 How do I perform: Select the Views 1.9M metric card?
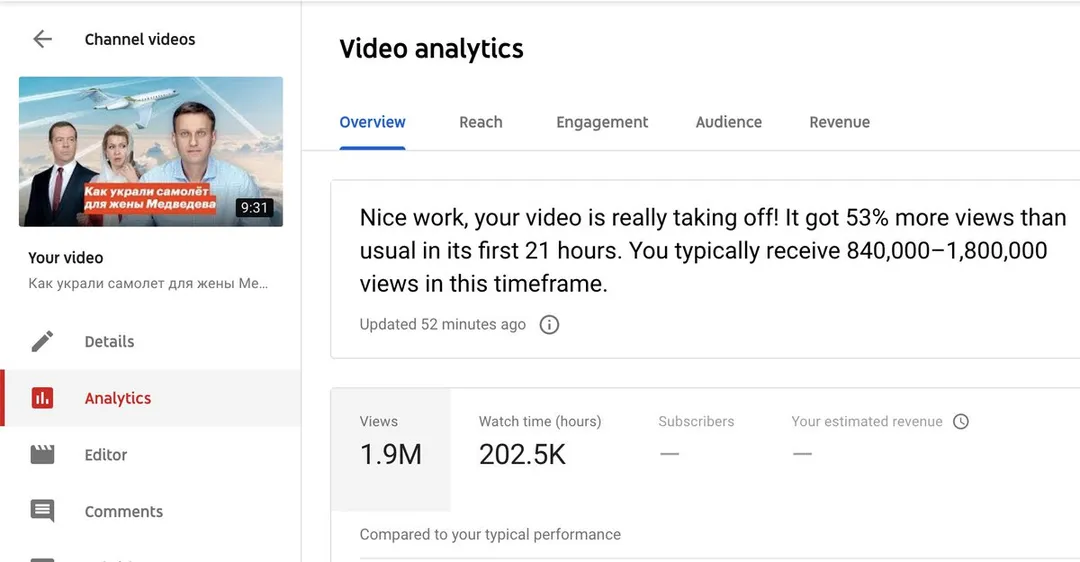[x=391, y=449]
